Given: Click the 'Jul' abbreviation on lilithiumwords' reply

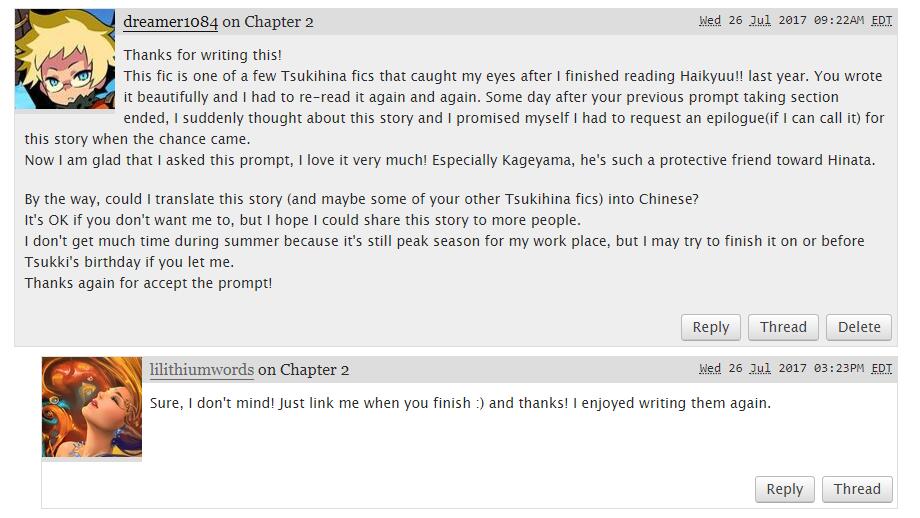Looking at the screenshot, I should coord(760,369).
